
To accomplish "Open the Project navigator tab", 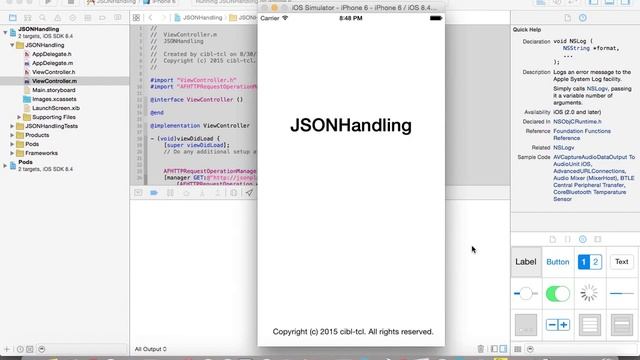I will pyautogui.click(x=13, y=18).
